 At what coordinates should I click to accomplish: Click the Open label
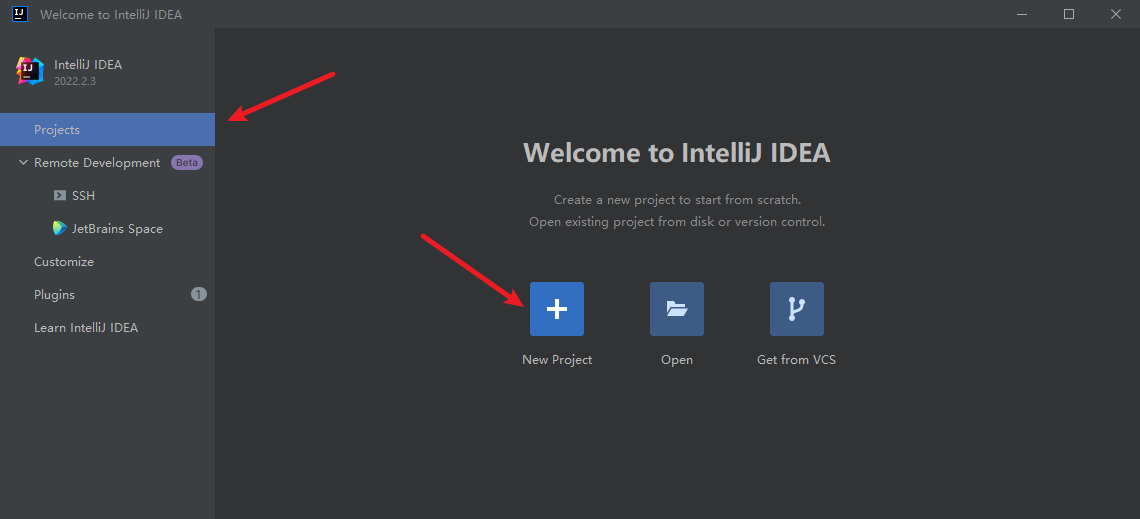[677, 360]
